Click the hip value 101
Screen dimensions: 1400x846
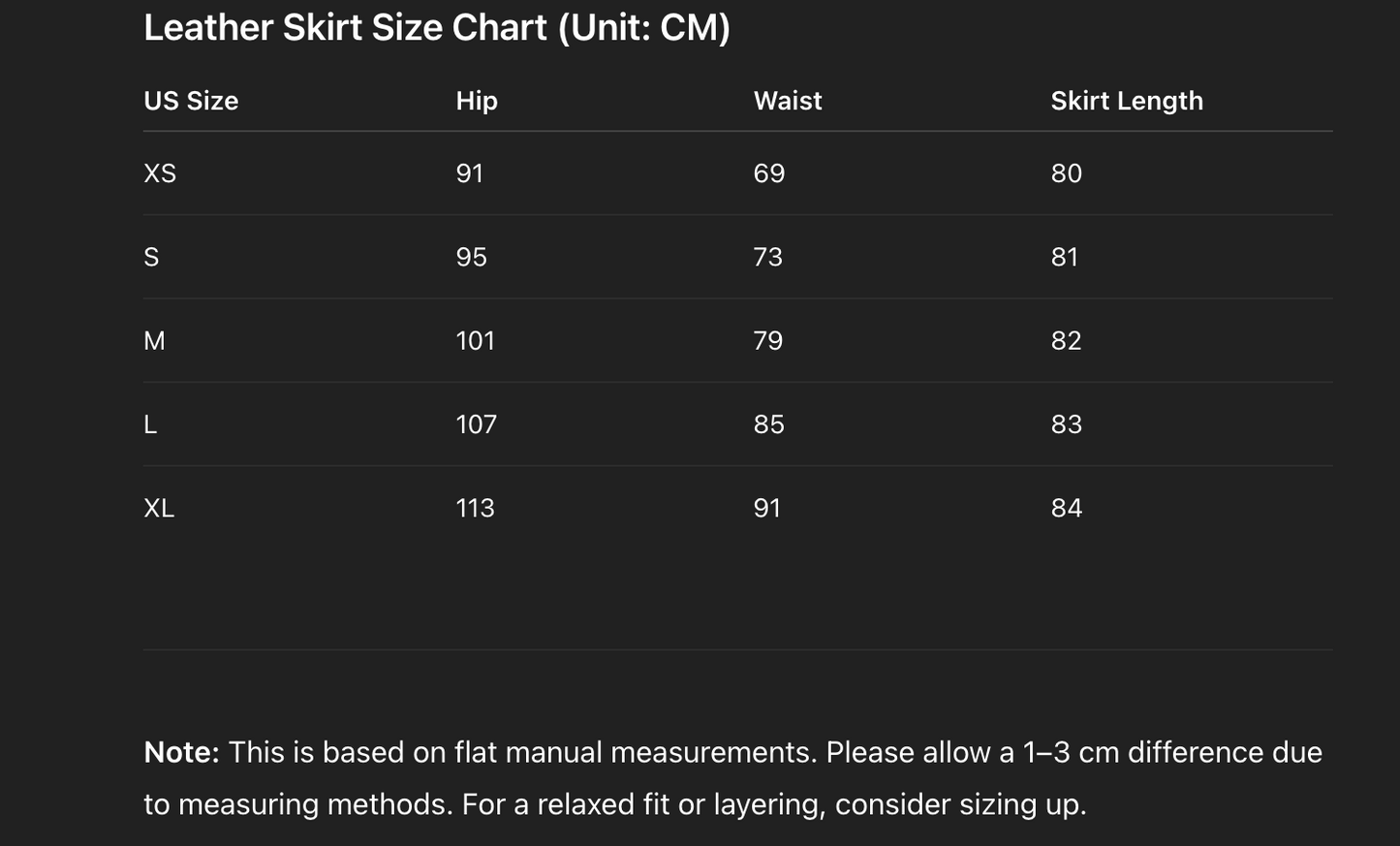coord(476,341)
